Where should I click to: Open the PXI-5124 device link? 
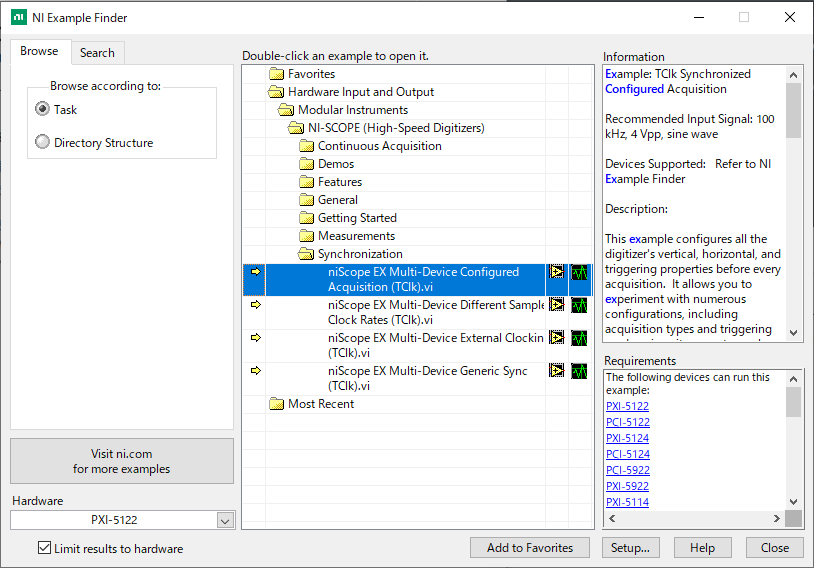tap(627, 438)
